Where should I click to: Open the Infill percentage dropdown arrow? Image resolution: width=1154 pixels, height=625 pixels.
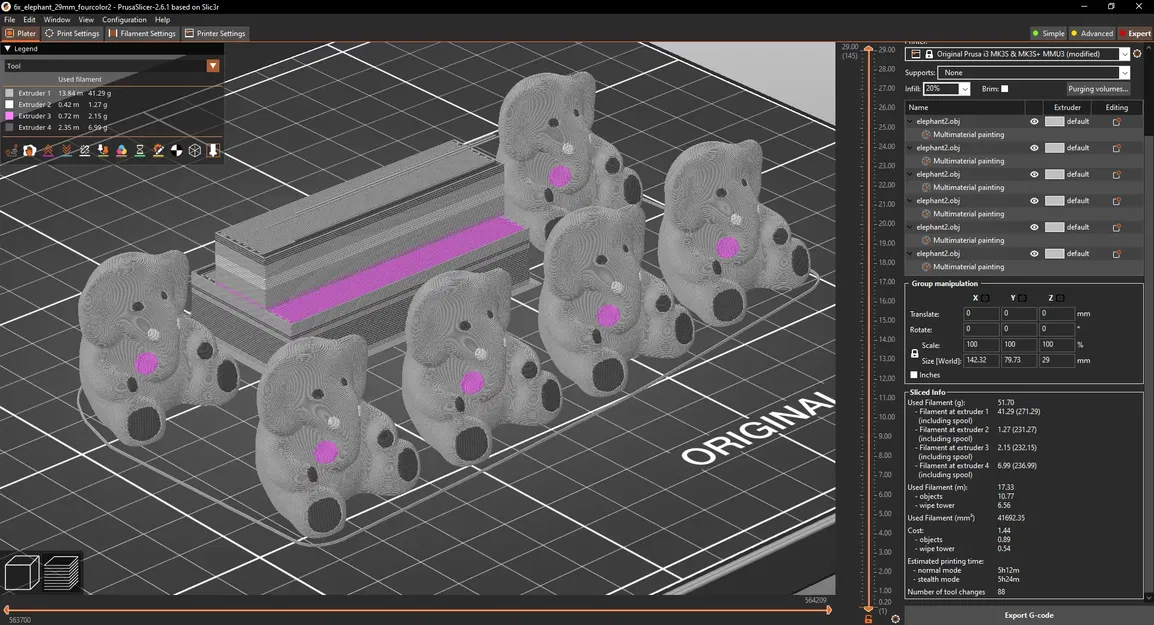pyautogui.click(x=965, y=89)
